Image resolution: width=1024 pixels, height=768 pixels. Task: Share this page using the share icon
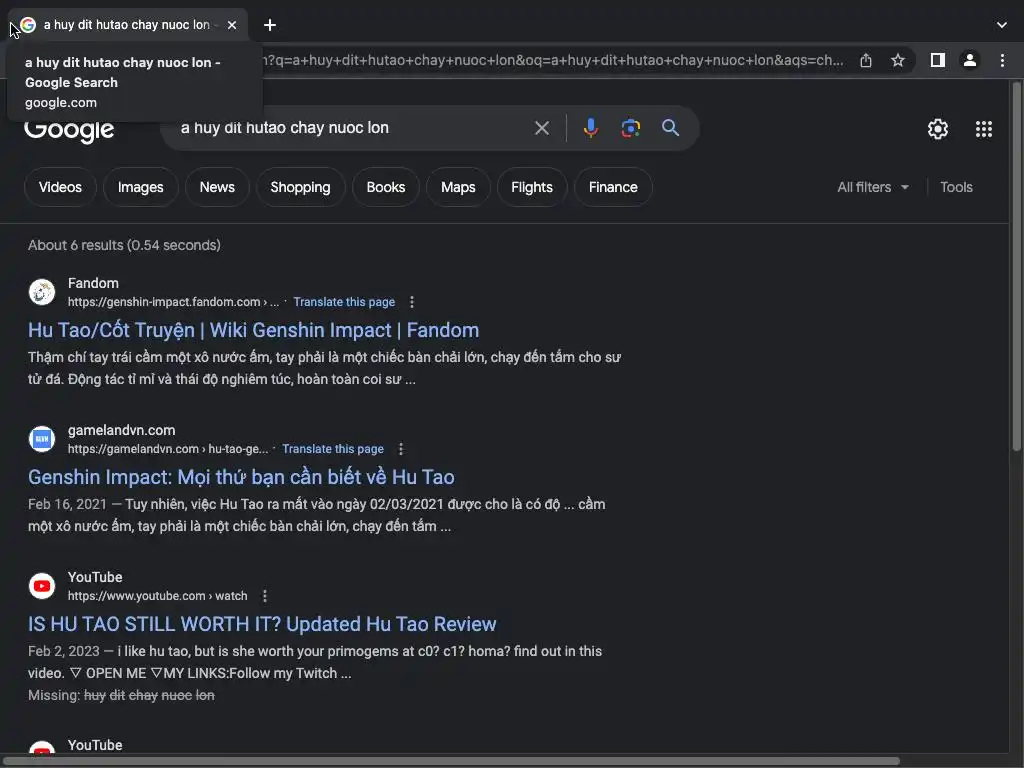click(866, 60)
